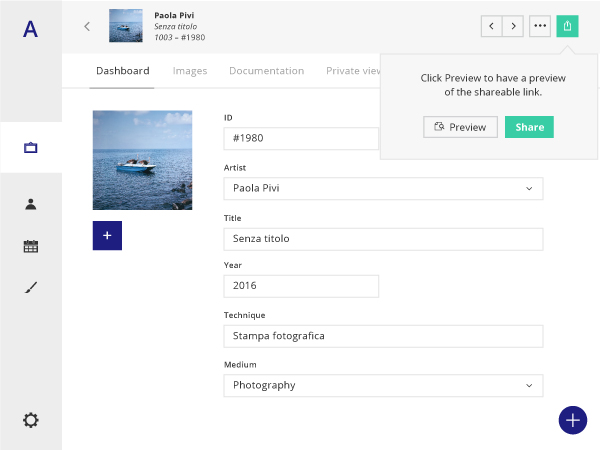600x450 pixels.
Task: Open the contacts person icon
Action: (x=30, y=204)
